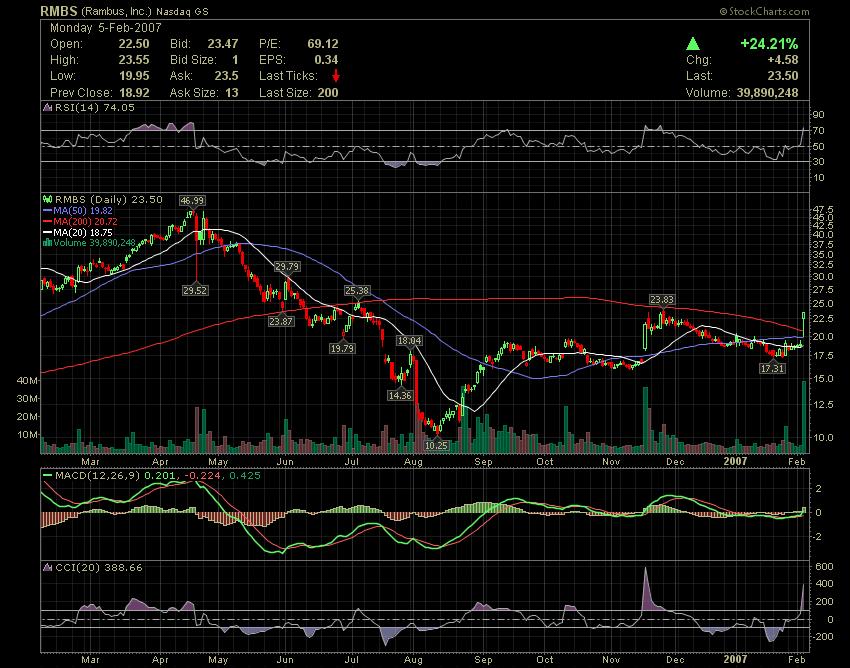Click the 29.52 low price callout

pyautogui.click(x=195, y=290)
